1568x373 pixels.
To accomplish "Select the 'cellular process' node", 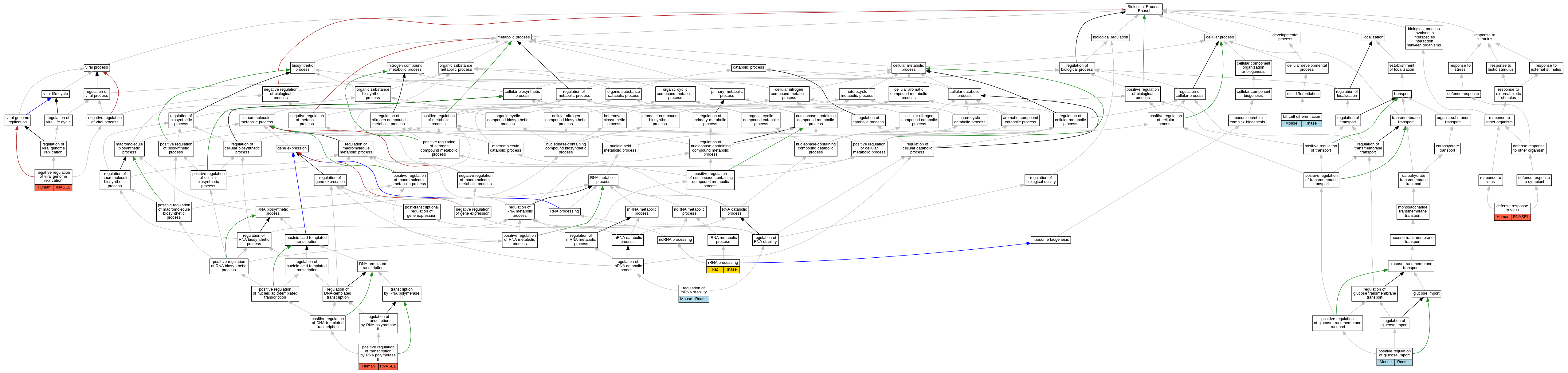I will click(x=1220, y=37).
